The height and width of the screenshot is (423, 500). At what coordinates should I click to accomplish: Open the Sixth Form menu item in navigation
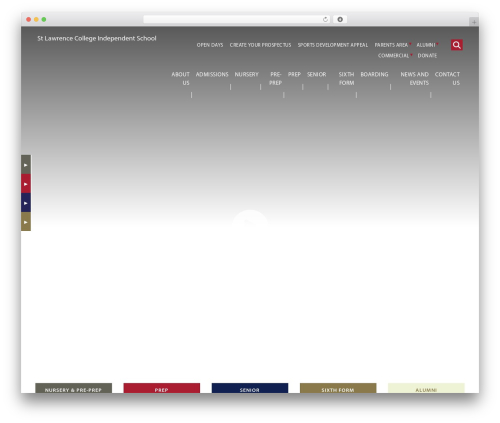click(346, 78)
